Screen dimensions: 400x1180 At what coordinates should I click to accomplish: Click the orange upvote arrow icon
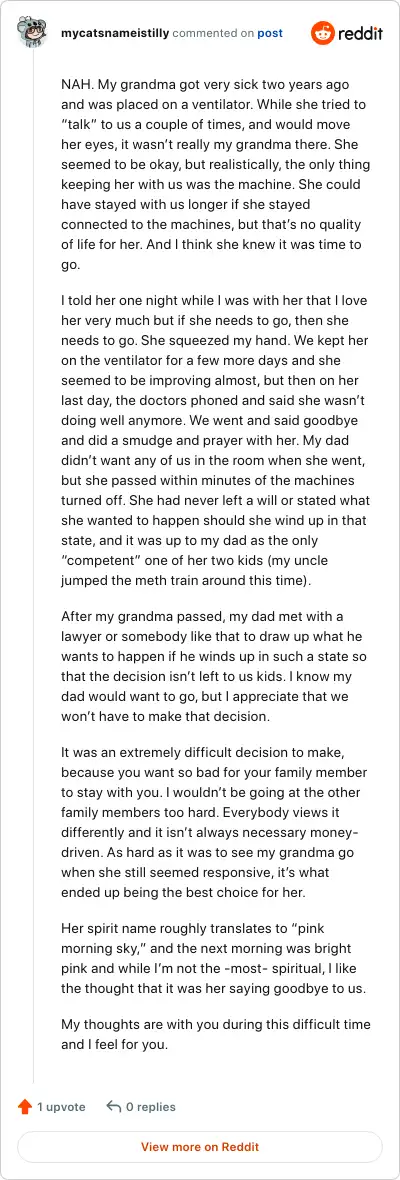pyautogui.click(x=25, y=1107)
